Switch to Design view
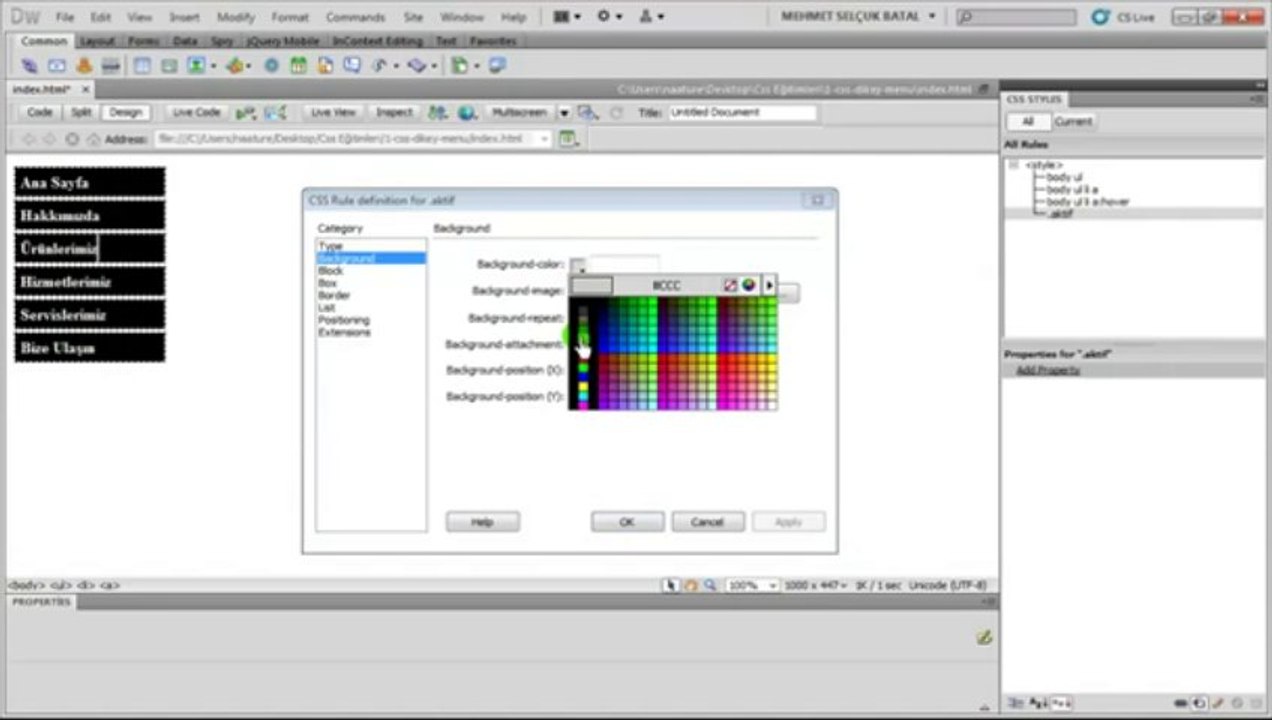 tap(126, 113)
